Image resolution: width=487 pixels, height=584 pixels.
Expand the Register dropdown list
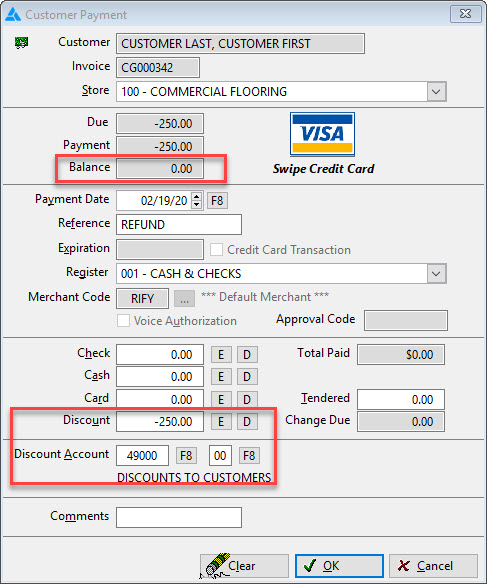[x=436, y=274]
